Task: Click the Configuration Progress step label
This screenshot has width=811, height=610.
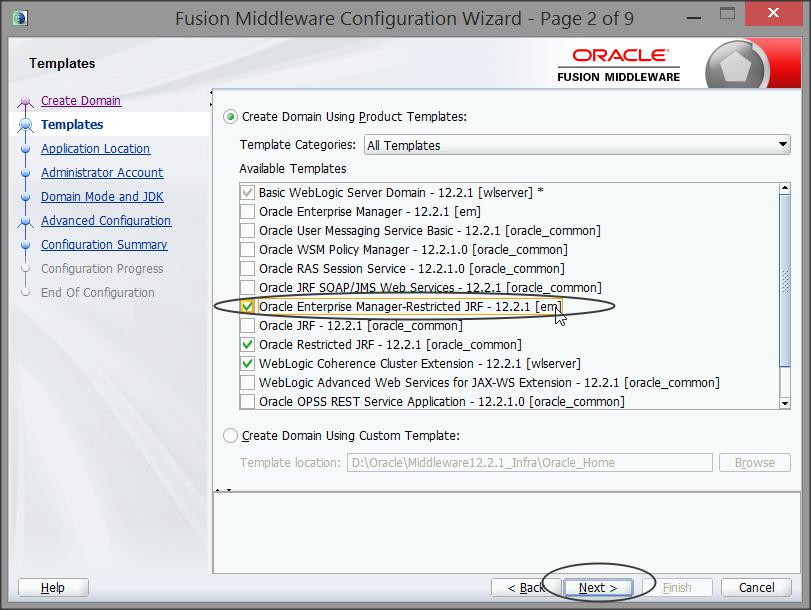Action: pos(102,269)
